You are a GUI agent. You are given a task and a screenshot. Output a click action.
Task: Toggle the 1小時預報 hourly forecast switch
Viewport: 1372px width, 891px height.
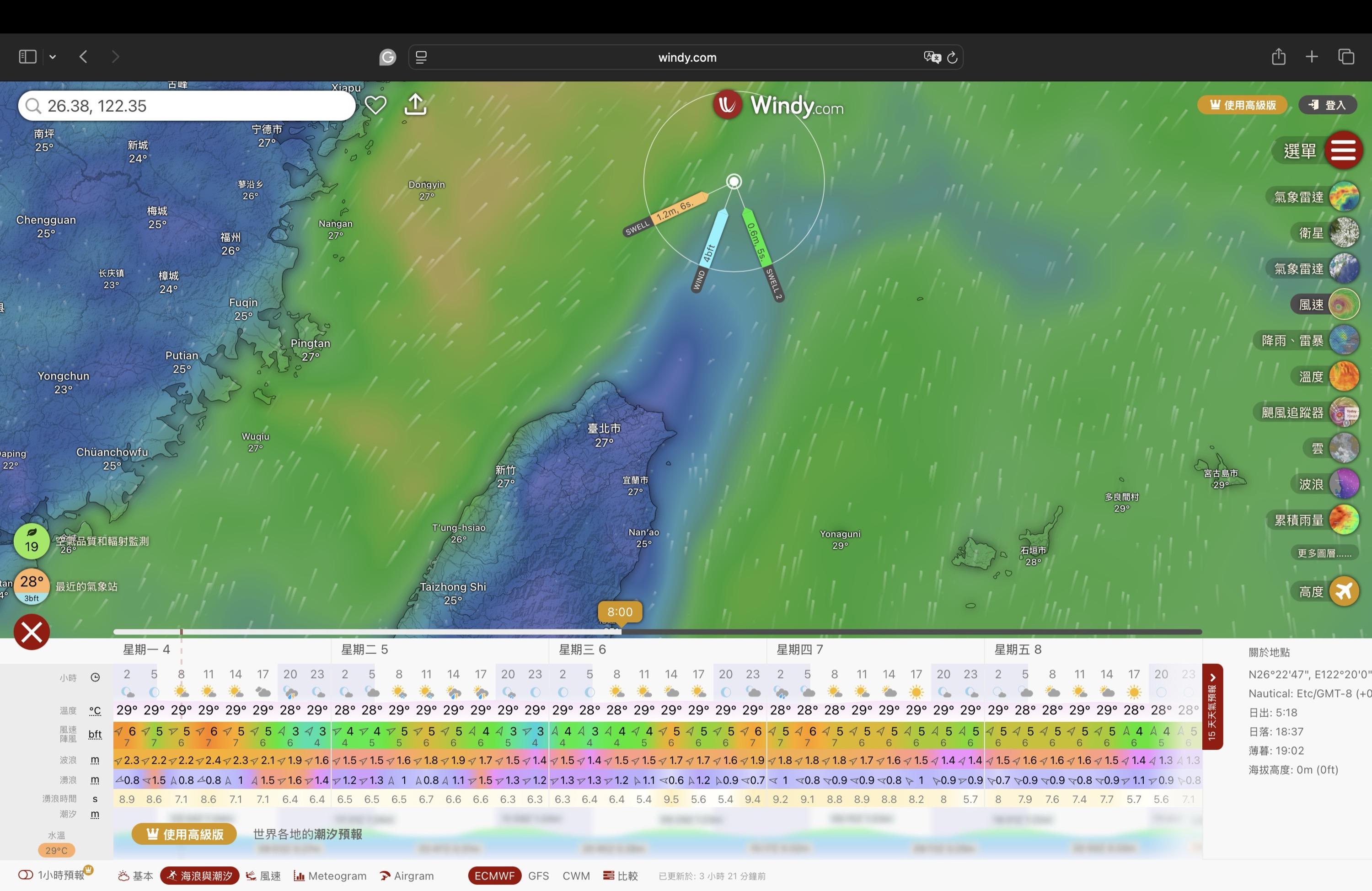click(x=26, y=875)
